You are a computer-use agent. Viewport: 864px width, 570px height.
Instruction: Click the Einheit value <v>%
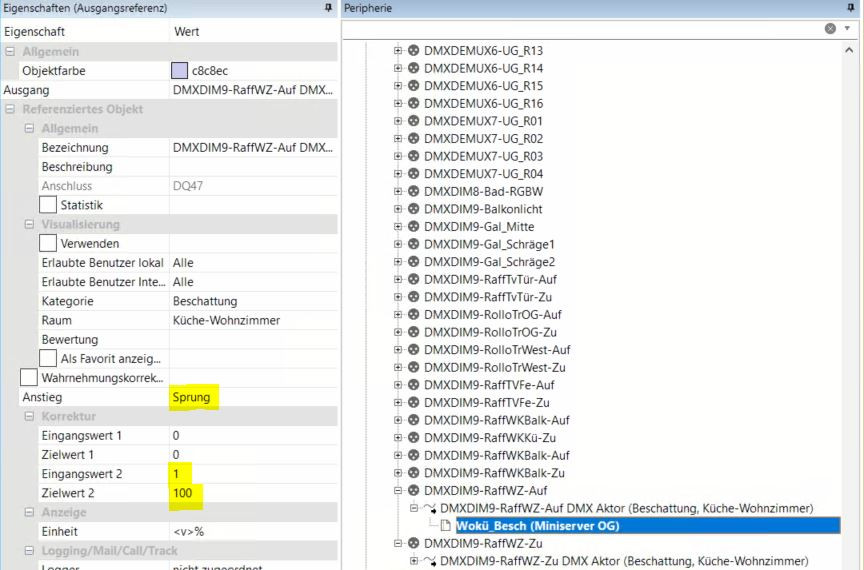tap(253, 531)
